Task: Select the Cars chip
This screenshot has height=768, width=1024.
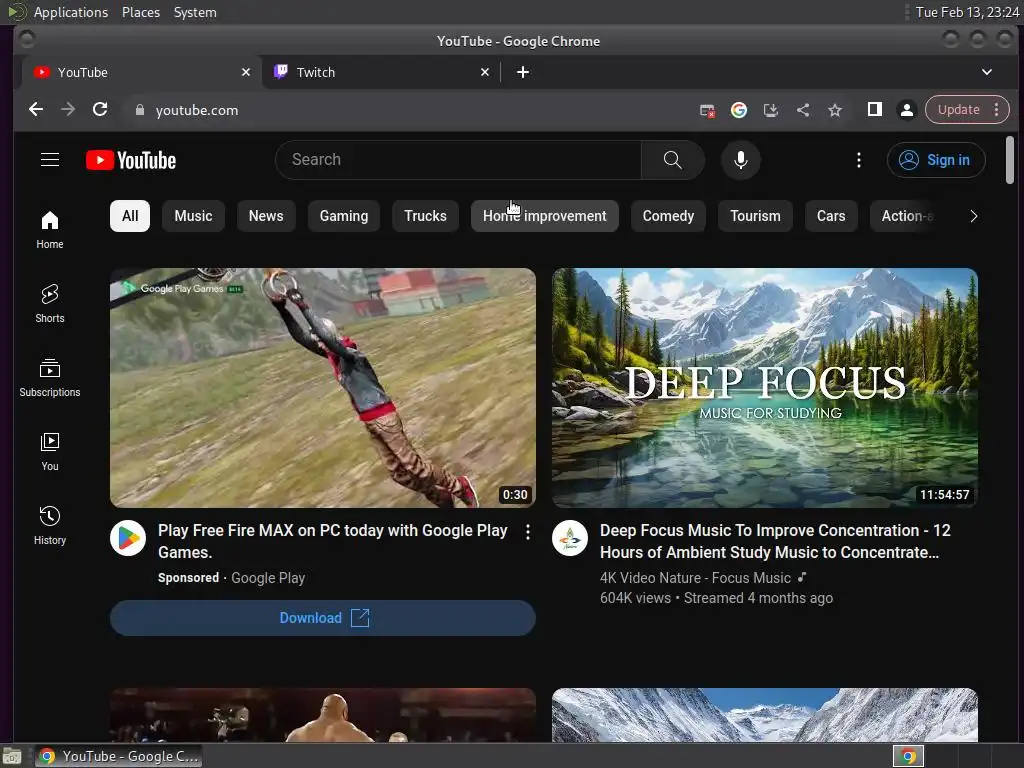Action: pos(831,216)
